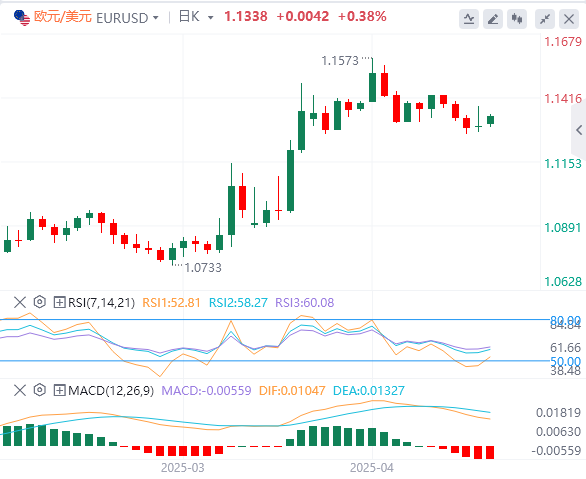Click the low label 1.0733
The height and width of the screenshot is (479, 586).
point(203,268)
